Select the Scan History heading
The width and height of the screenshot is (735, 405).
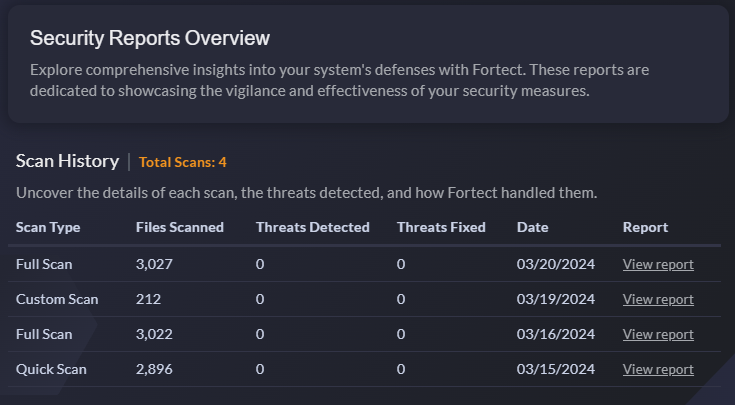pyautogui.click(x=68, y=161)
